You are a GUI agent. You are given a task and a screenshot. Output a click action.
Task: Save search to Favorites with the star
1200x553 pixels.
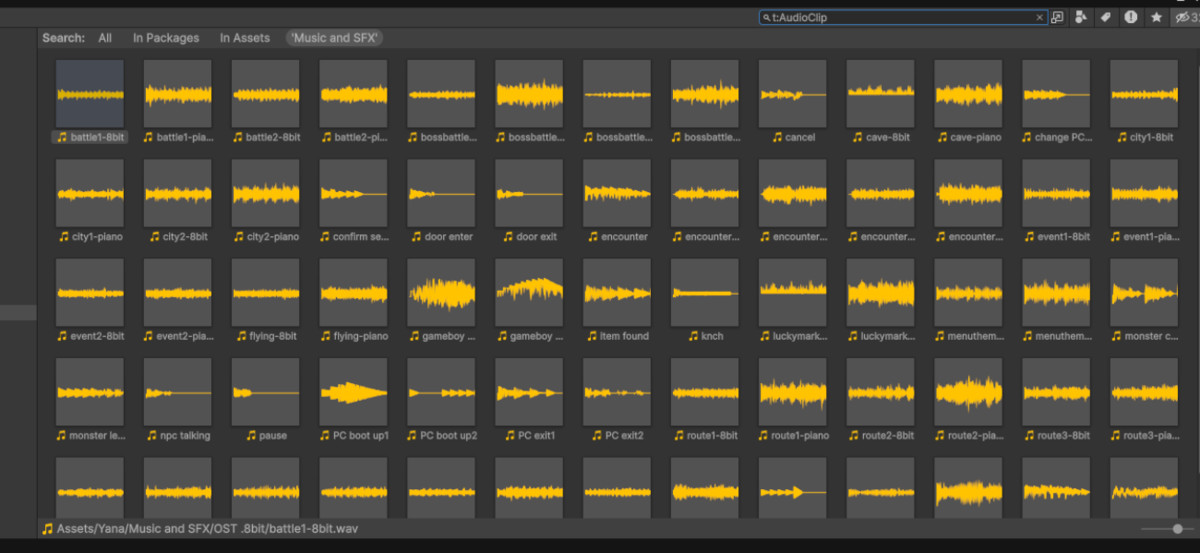coord(1156,18)
